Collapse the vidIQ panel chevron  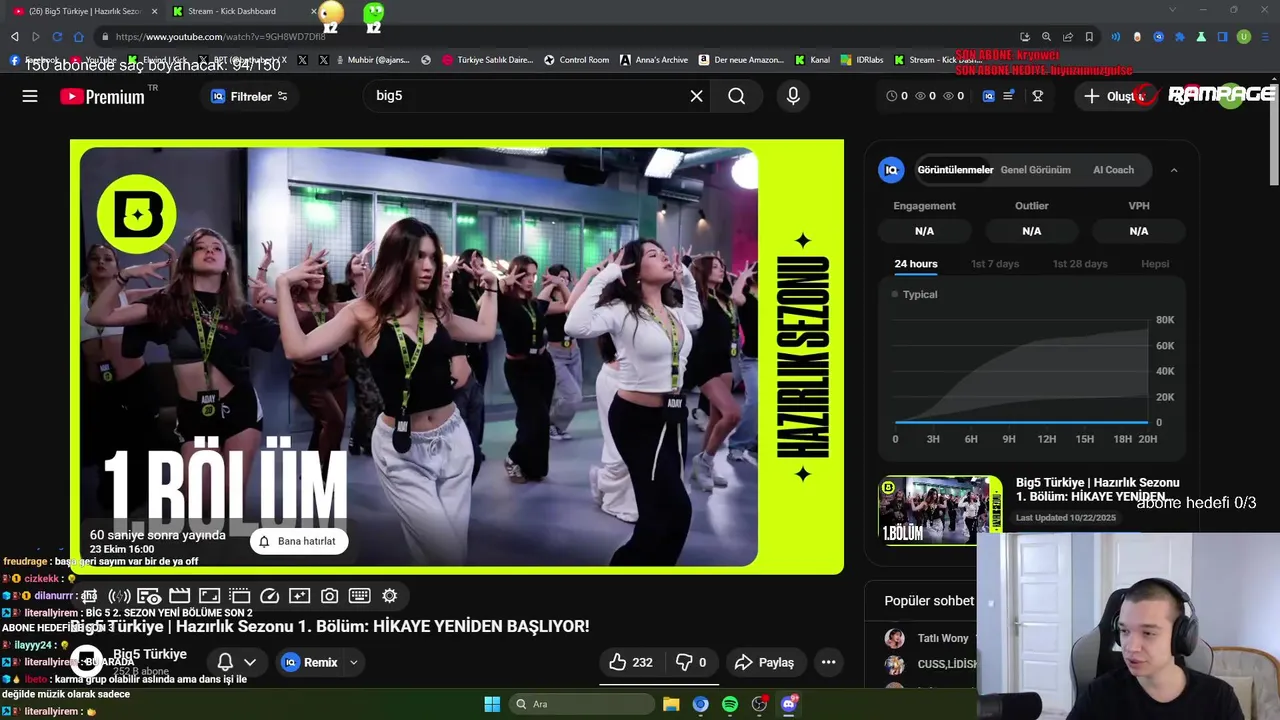1174,170
